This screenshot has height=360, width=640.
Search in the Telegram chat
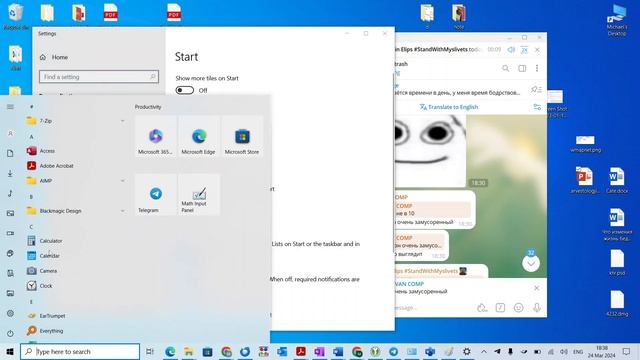click(x=506, y=68)
